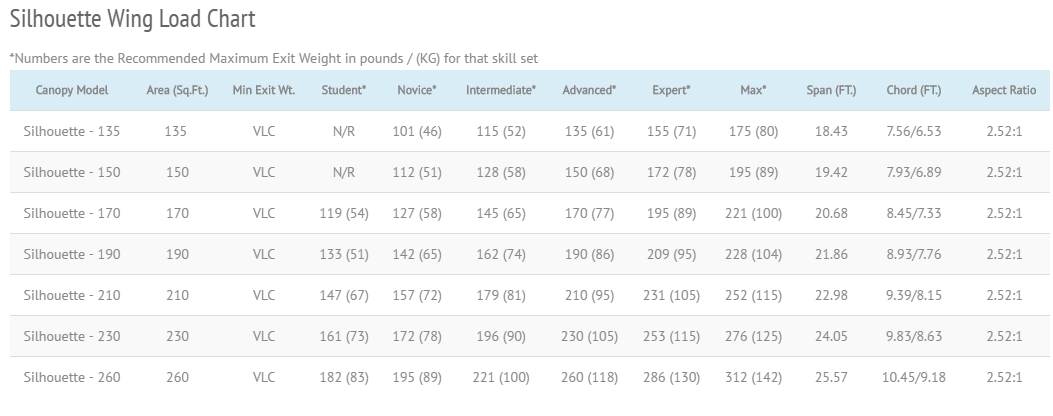The image size is (1053, 416).
Task: Click the Aspect Ratio column header
Action: (1004, 90)
